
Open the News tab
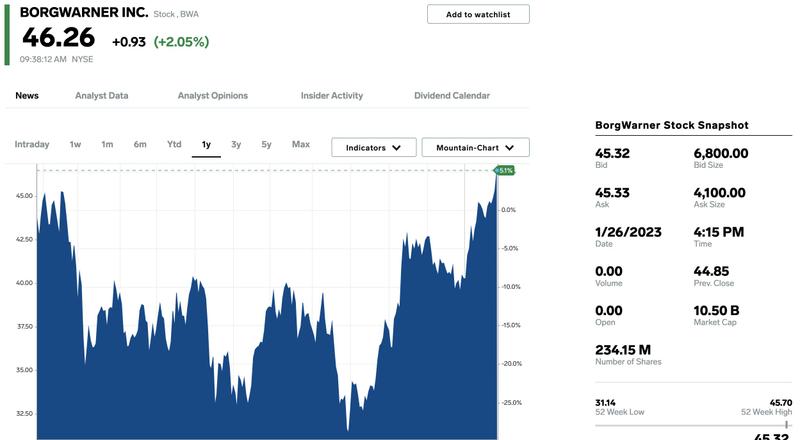coord(27,95)
